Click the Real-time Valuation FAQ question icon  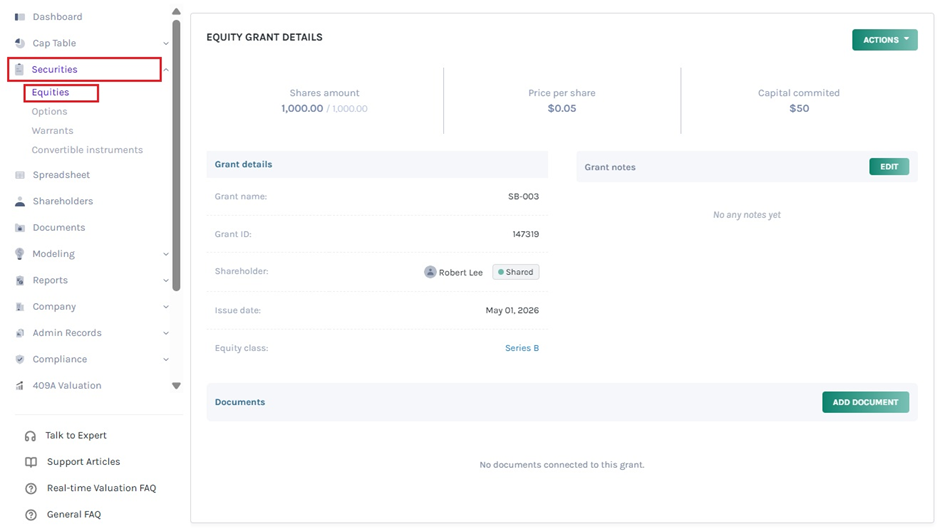click(31, 488)
